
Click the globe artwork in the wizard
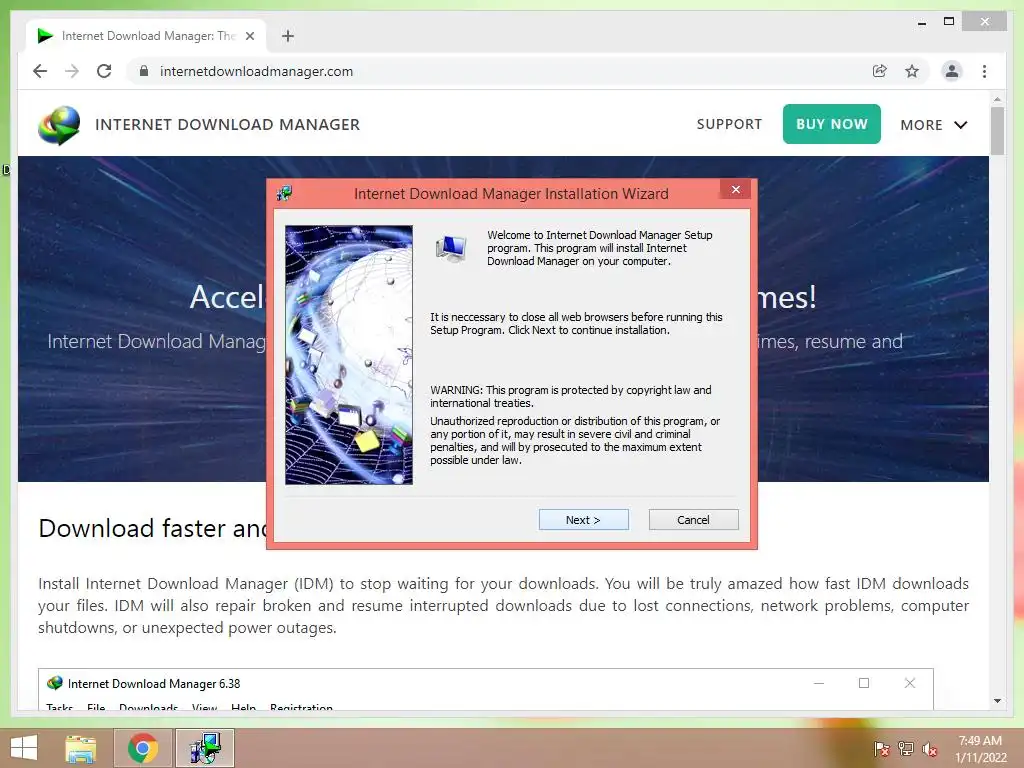click(349, 355)
